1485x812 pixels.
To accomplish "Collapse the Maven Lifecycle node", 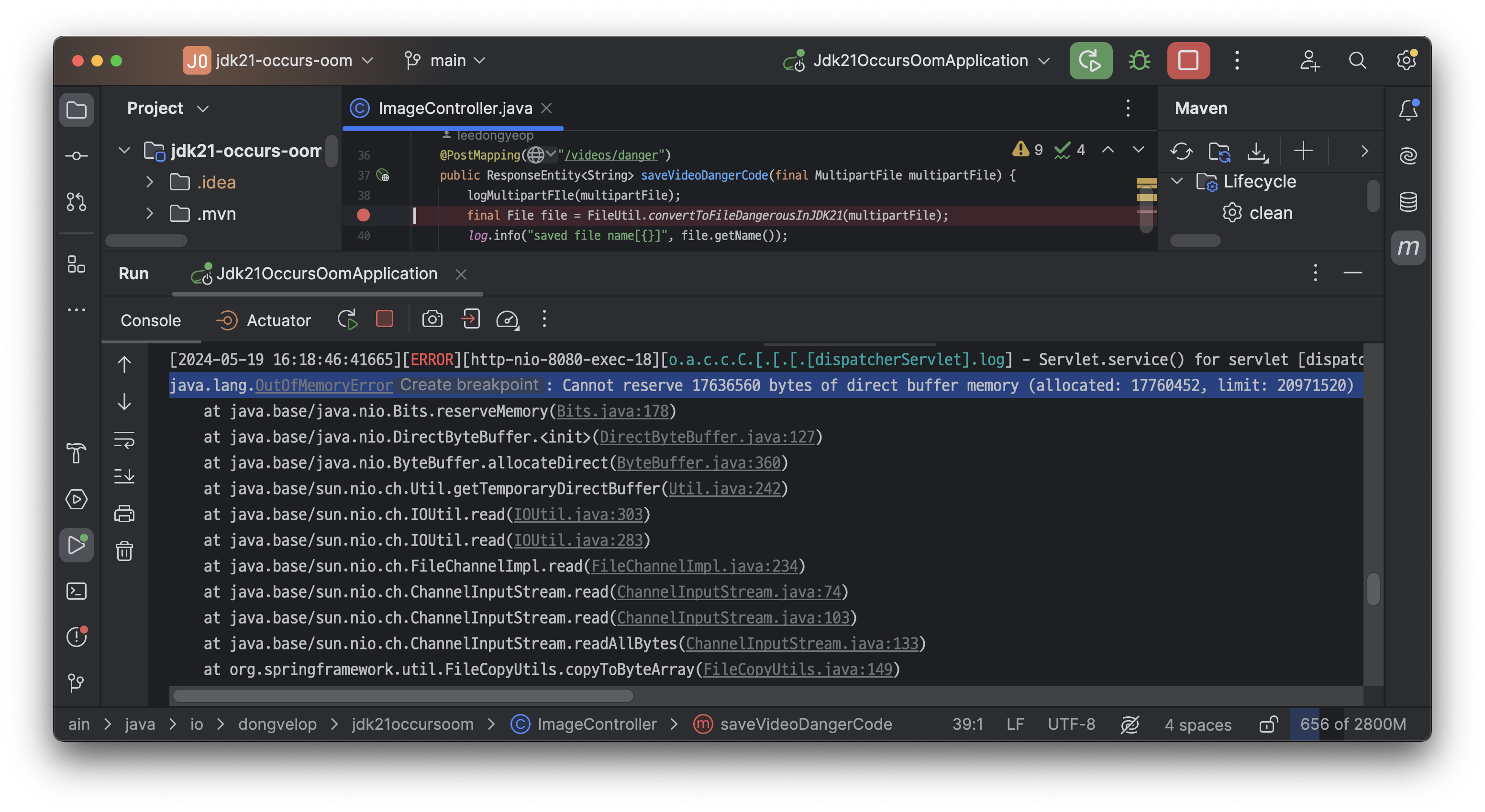I will click(x=1177, y=182).
